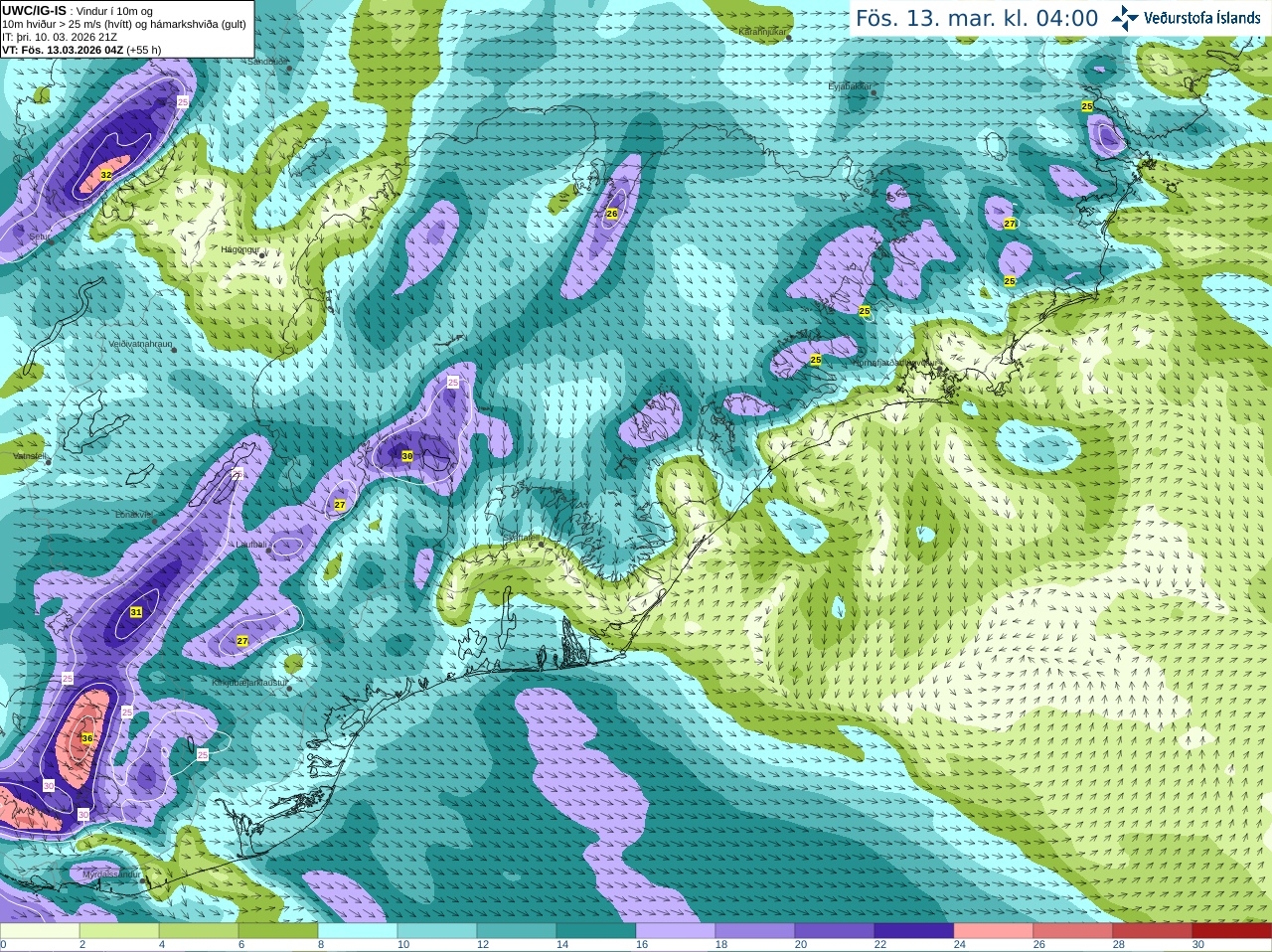1272x952 pixels.
Task: Click the 'Fös. 13. mar. kl. 04:00' header
Action: coord(977,18)
